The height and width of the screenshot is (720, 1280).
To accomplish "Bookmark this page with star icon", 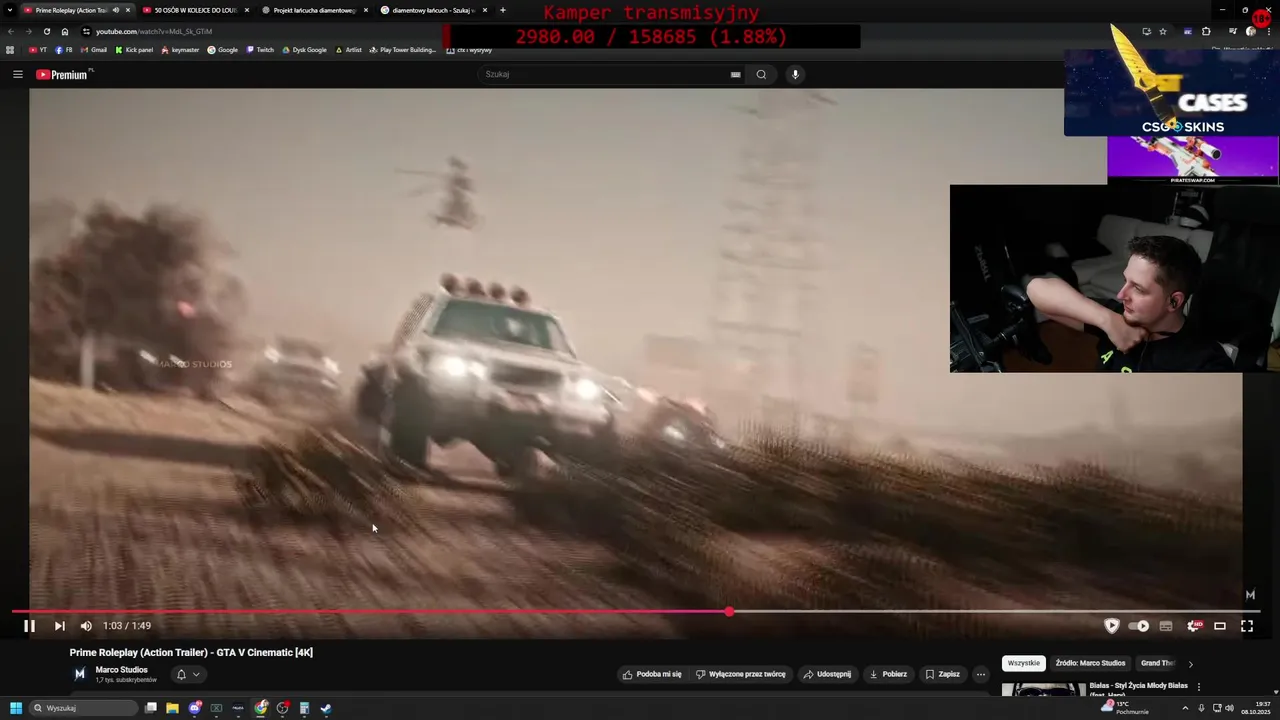I will [1162, 31].
